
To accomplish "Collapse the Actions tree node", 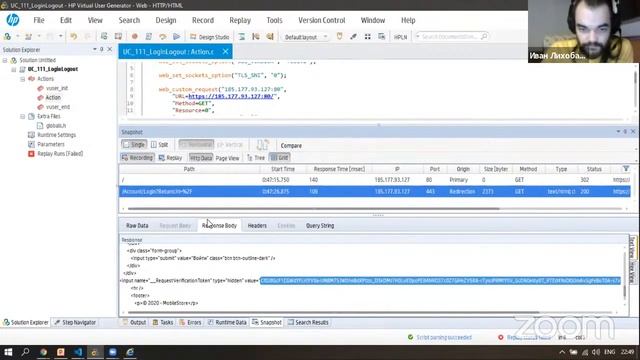I will [x=22, y=79].
